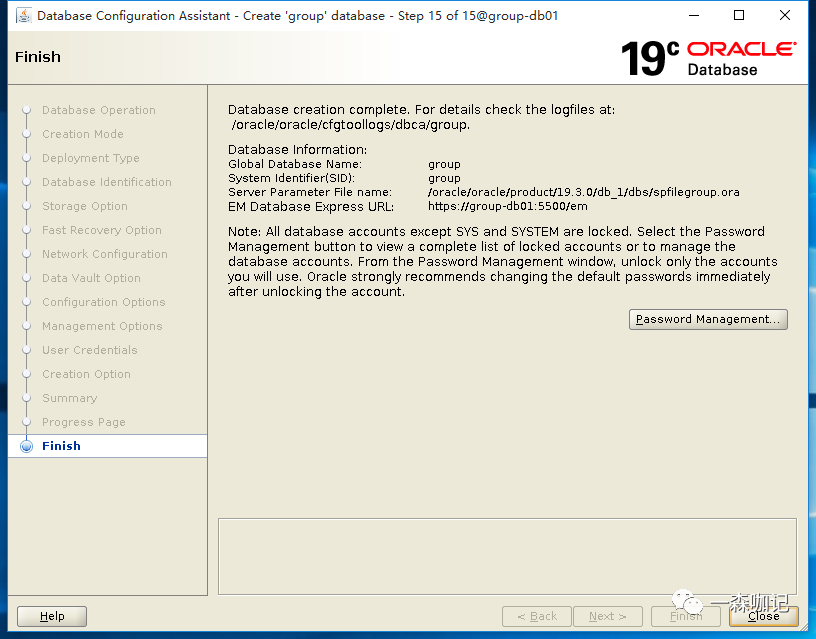
Task: Select the Data Vault Option step
Action: click(x=91, y=278)
